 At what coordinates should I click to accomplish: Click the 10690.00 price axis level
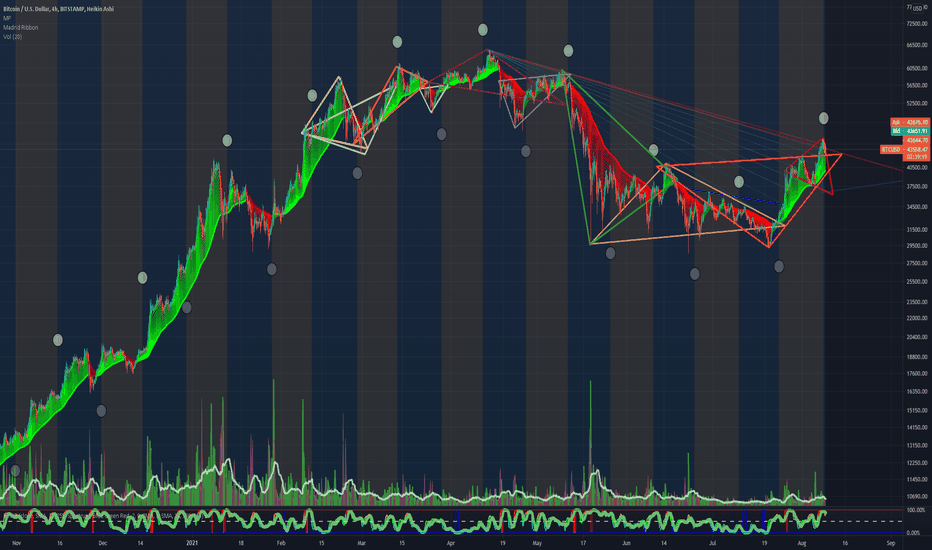pyautogui.click(x=918, y=496)
